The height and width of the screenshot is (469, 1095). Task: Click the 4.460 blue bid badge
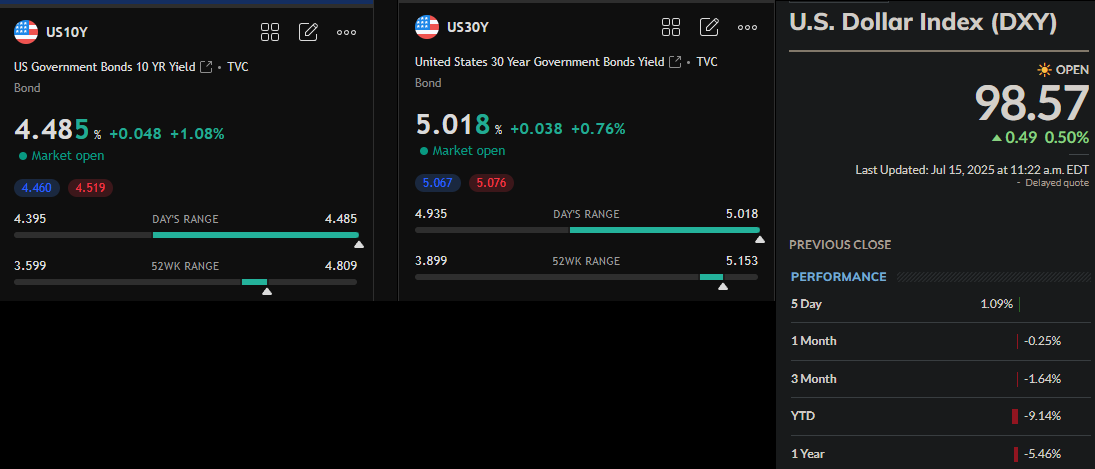[37, 188]
